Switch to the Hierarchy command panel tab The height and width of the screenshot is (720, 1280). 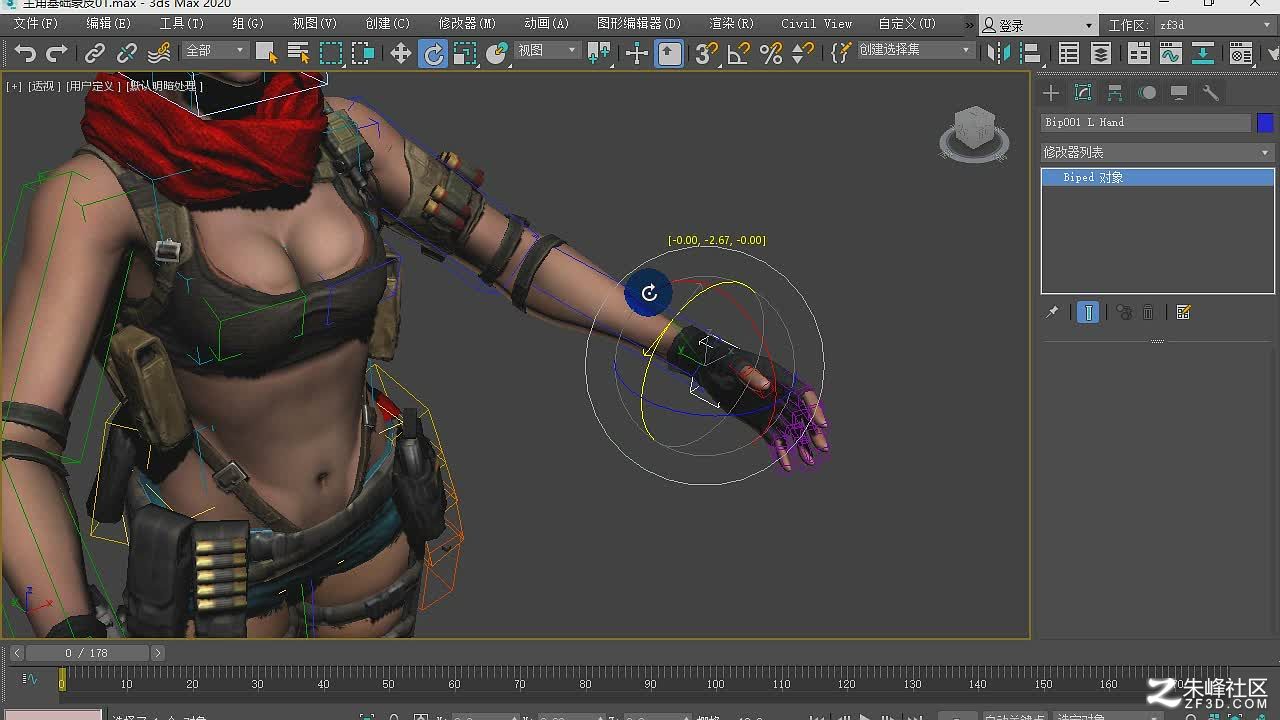[1115, 93]
